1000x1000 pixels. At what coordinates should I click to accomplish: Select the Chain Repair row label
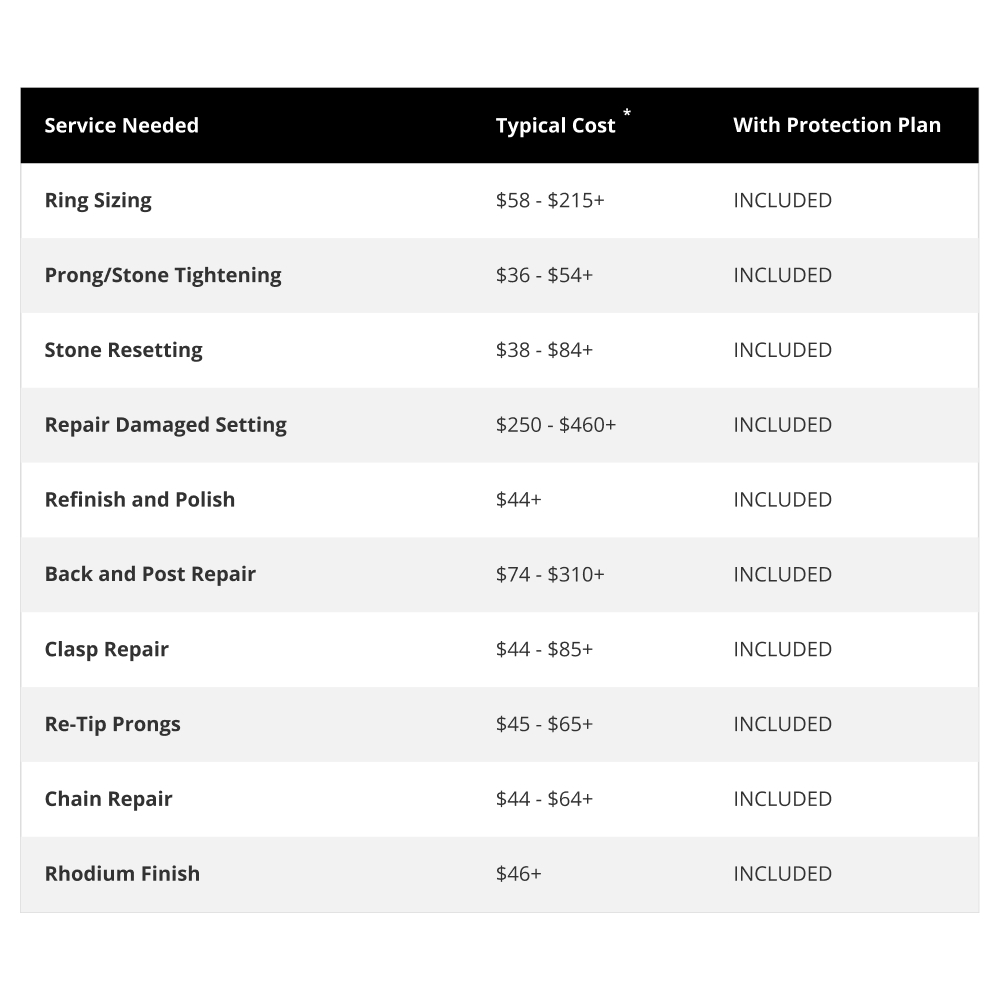pyautogui.click(x=108, y=798)
